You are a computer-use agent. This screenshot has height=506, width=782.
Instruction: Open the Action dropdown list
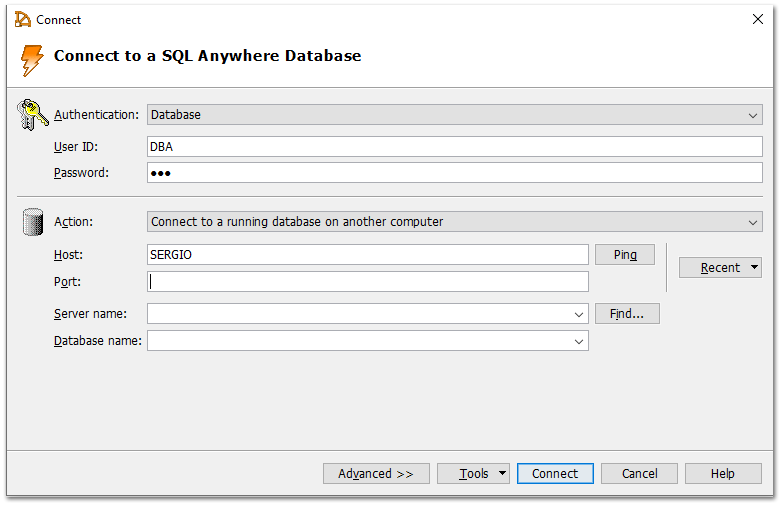pyautogui.click(x=454, y=222)
